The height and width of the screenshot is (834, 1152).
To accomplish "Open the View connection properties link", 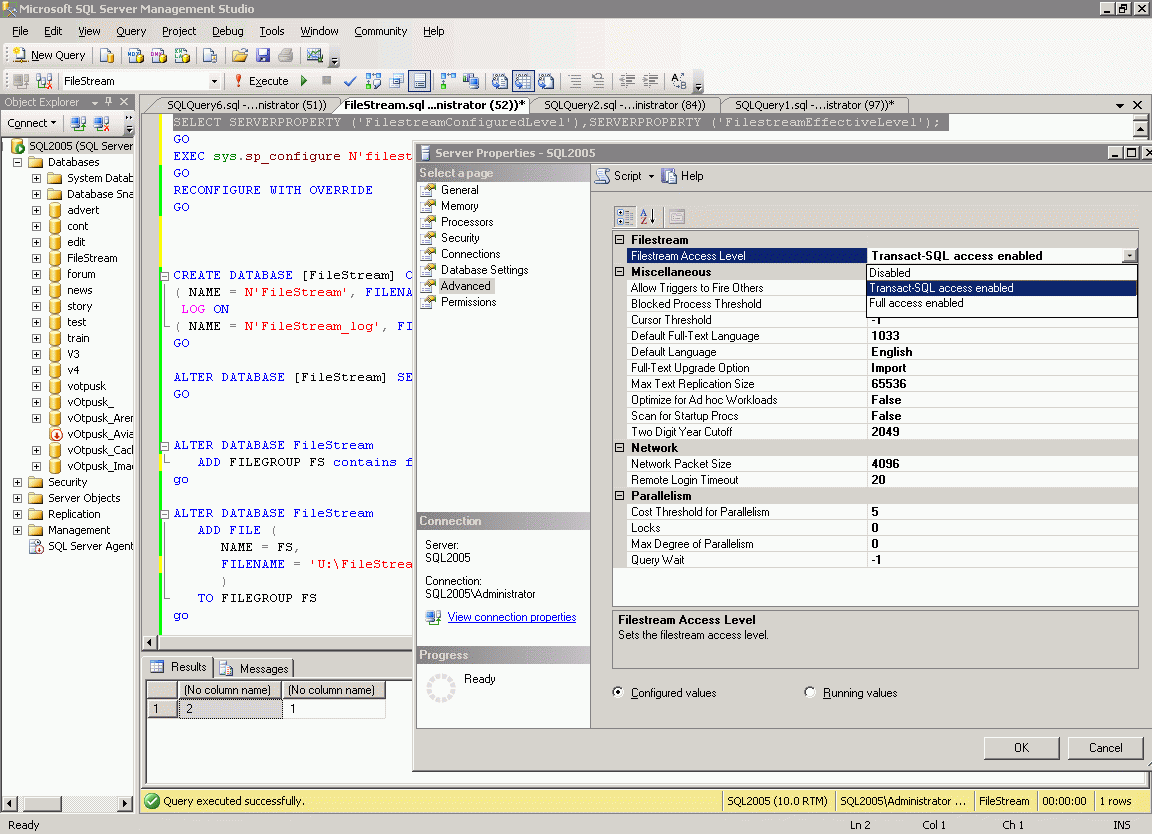I will (x=511, y=617).
